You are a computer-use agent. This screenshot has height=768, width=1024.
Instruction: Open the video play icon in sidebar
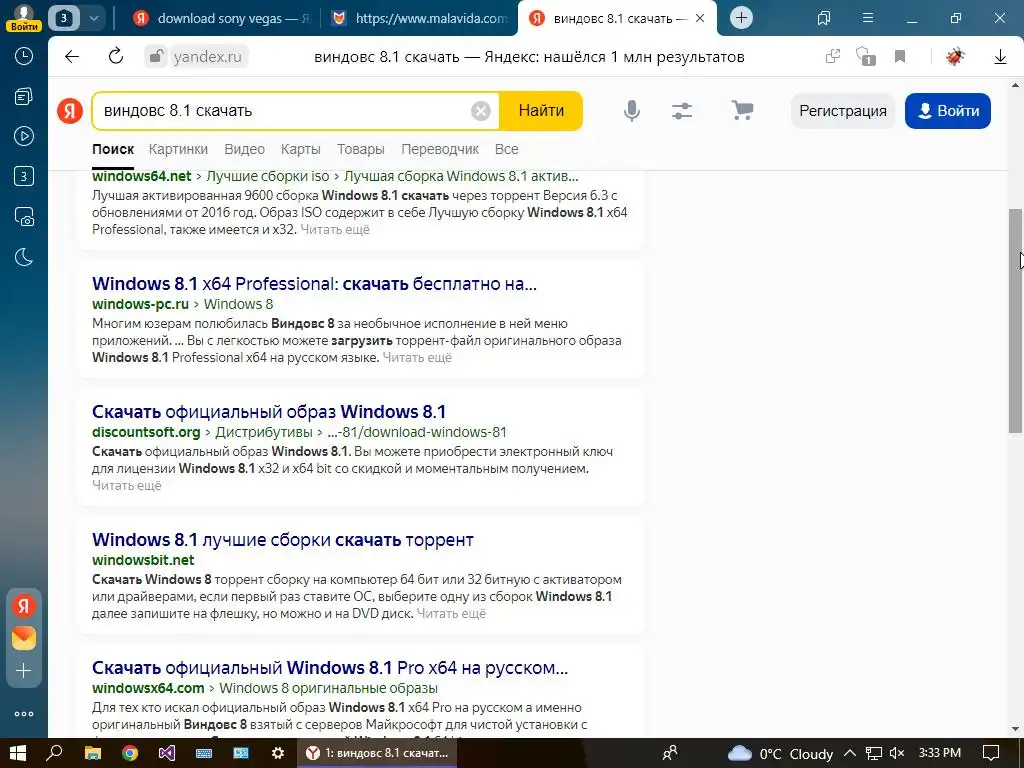coord(24,136)
